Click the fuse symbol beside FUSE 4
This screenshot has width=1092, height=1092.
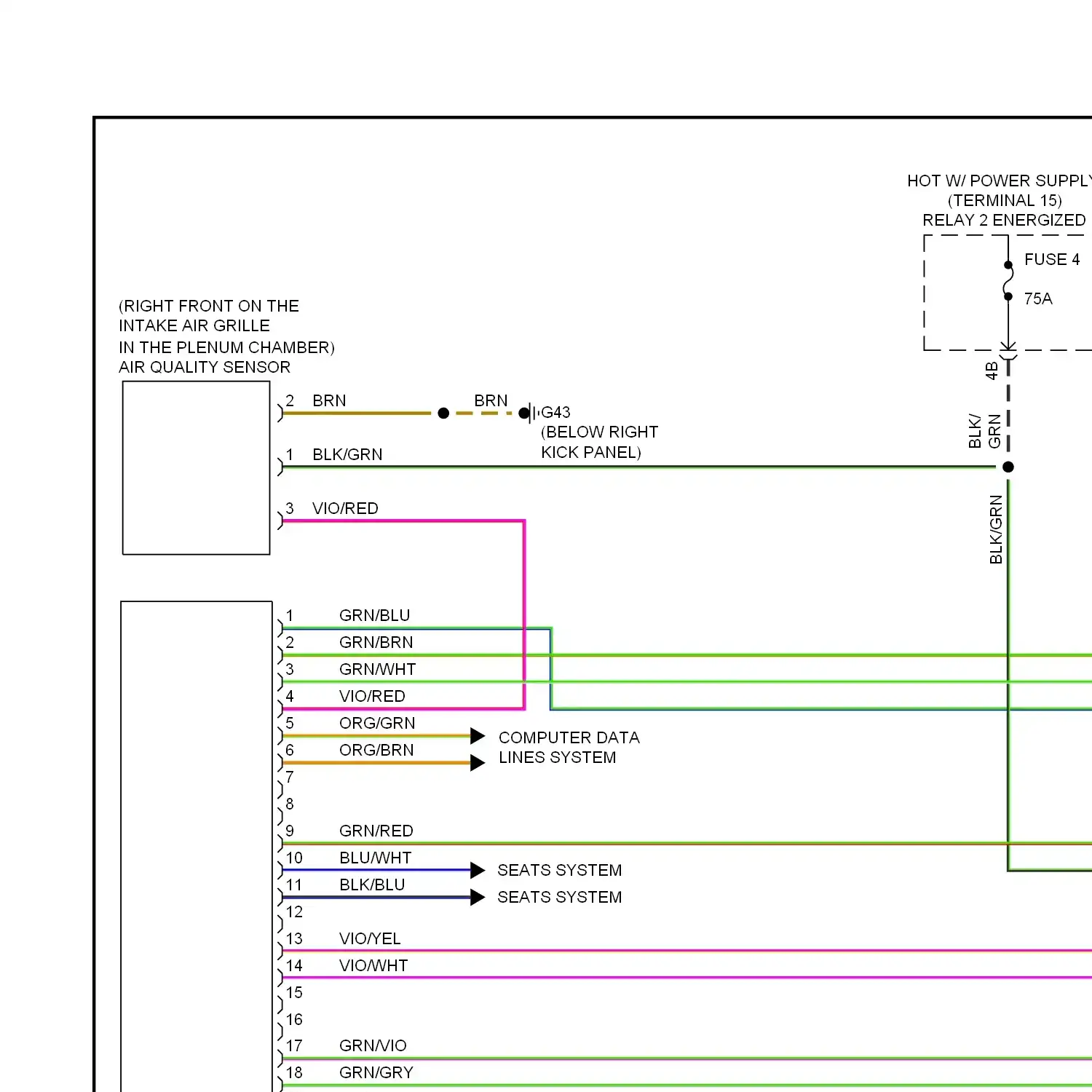coord(1008,280)
